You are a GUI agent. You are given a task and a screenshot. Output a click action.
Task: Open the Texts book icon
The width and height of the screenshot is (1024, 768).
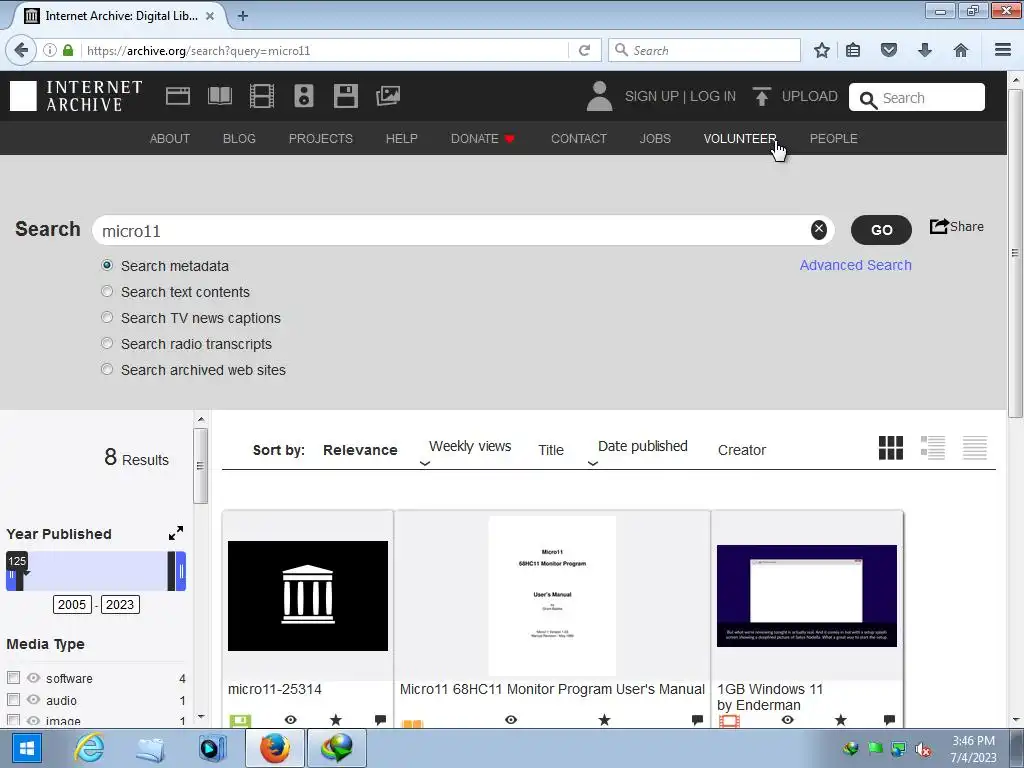tap(219, 96)
